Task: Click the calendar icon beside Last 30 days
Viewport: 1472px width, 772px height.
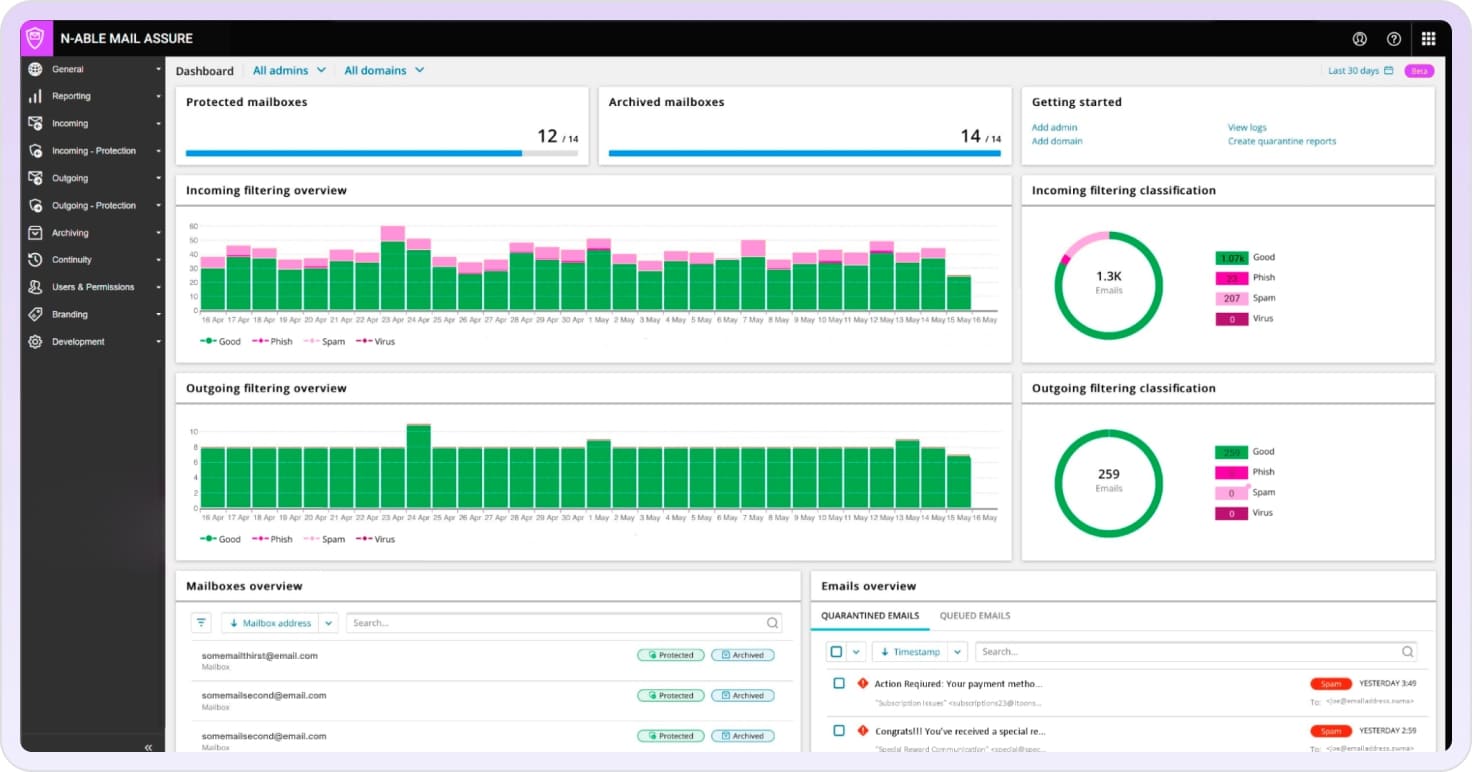Action: tap(1389, 71)
